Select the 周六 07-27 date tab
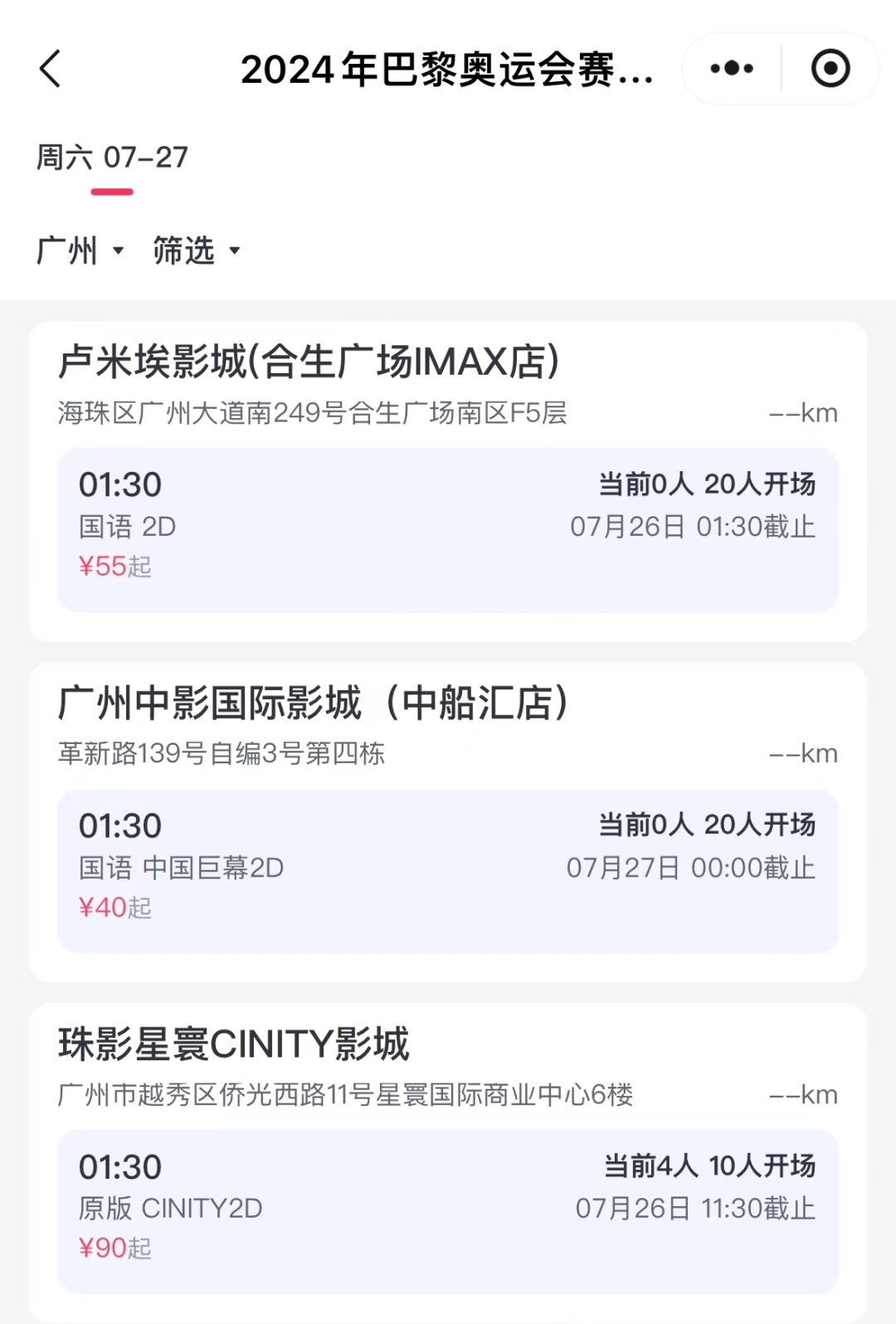This screenshot has width=896, height=1324. pos(112,158)
